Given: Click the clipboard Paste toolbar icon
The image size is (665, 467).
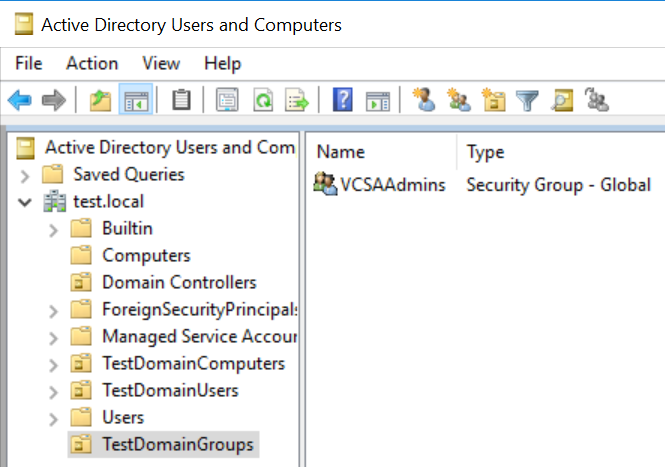Looking at the screenshot, I should click(182, 100).
